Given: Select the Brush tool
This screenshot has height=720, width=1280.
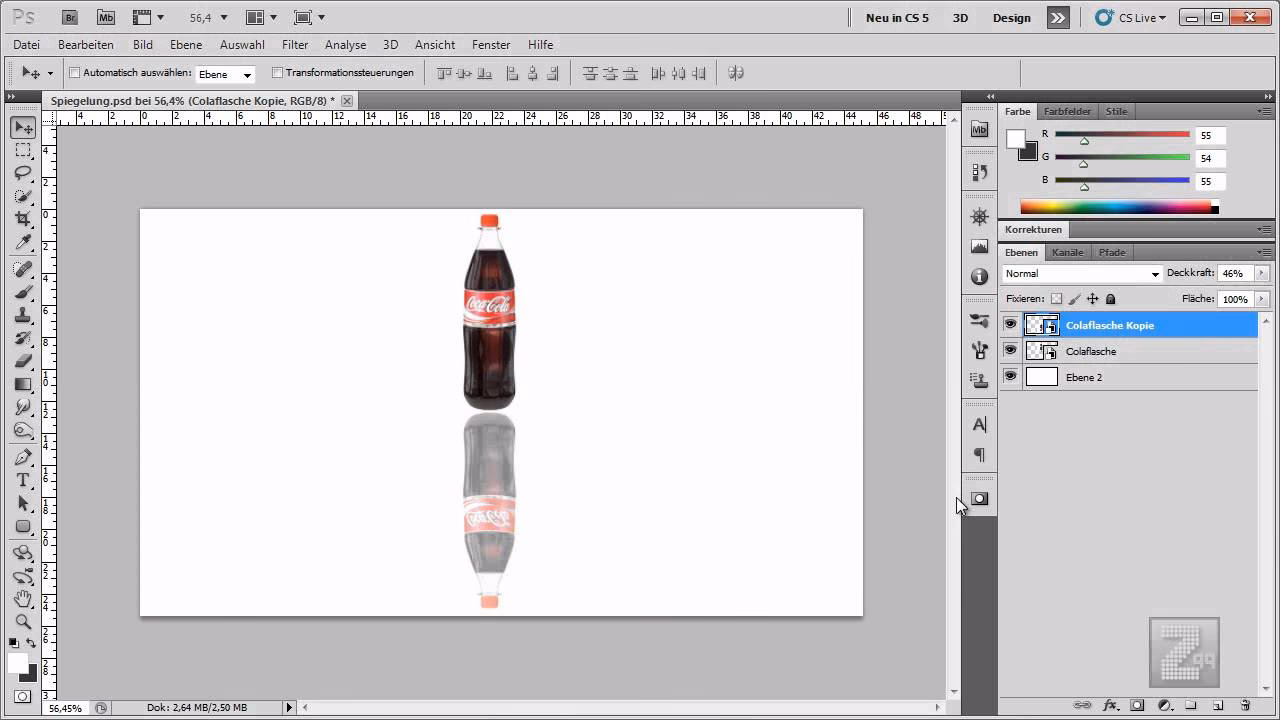Looking at the screenshot, I should coord(23,291).
